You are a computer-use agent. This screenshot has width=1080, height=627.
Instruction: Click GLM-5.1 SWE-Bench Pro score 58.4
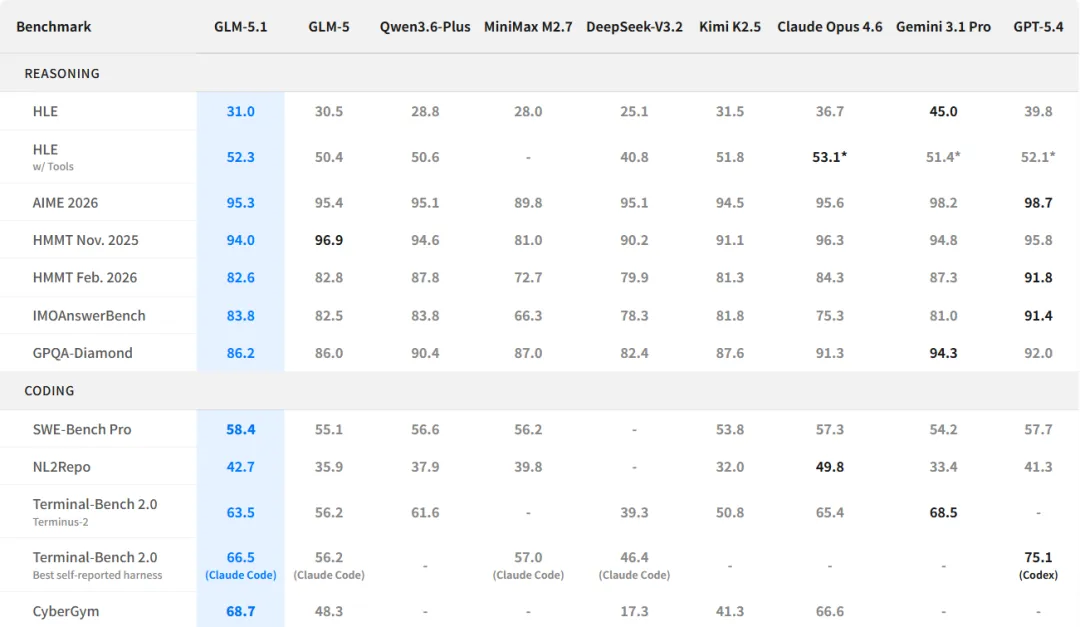[x=240, y=429]
